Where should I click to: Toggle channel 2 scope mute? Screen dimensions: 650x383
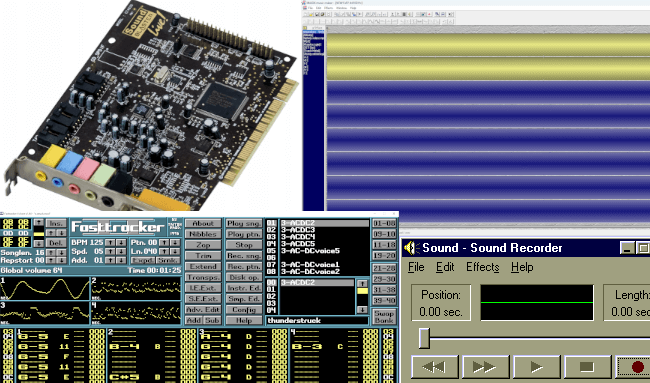pyautogui.click(x=136, y=288)
